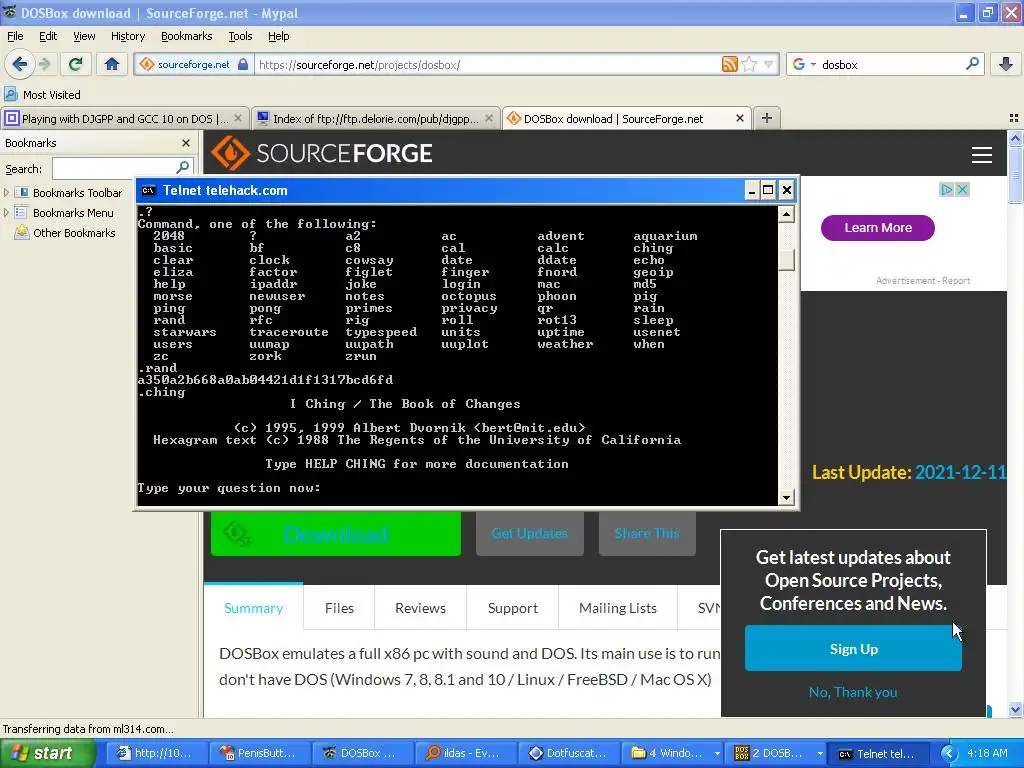Expand hidden system tray icons arrow
The image size is (1024, 768).
[949, 753]
